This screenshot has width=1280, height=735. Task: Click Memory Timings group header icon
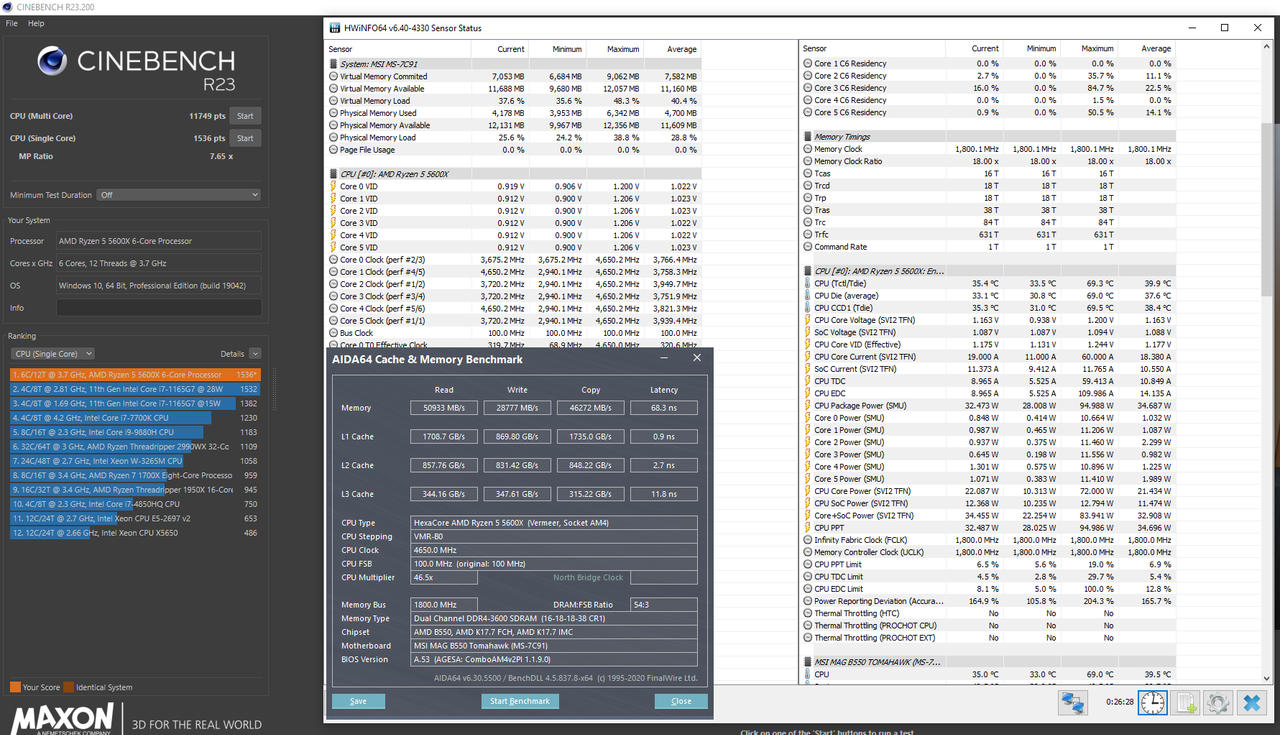pyautogui.click(x=807, y=136)
